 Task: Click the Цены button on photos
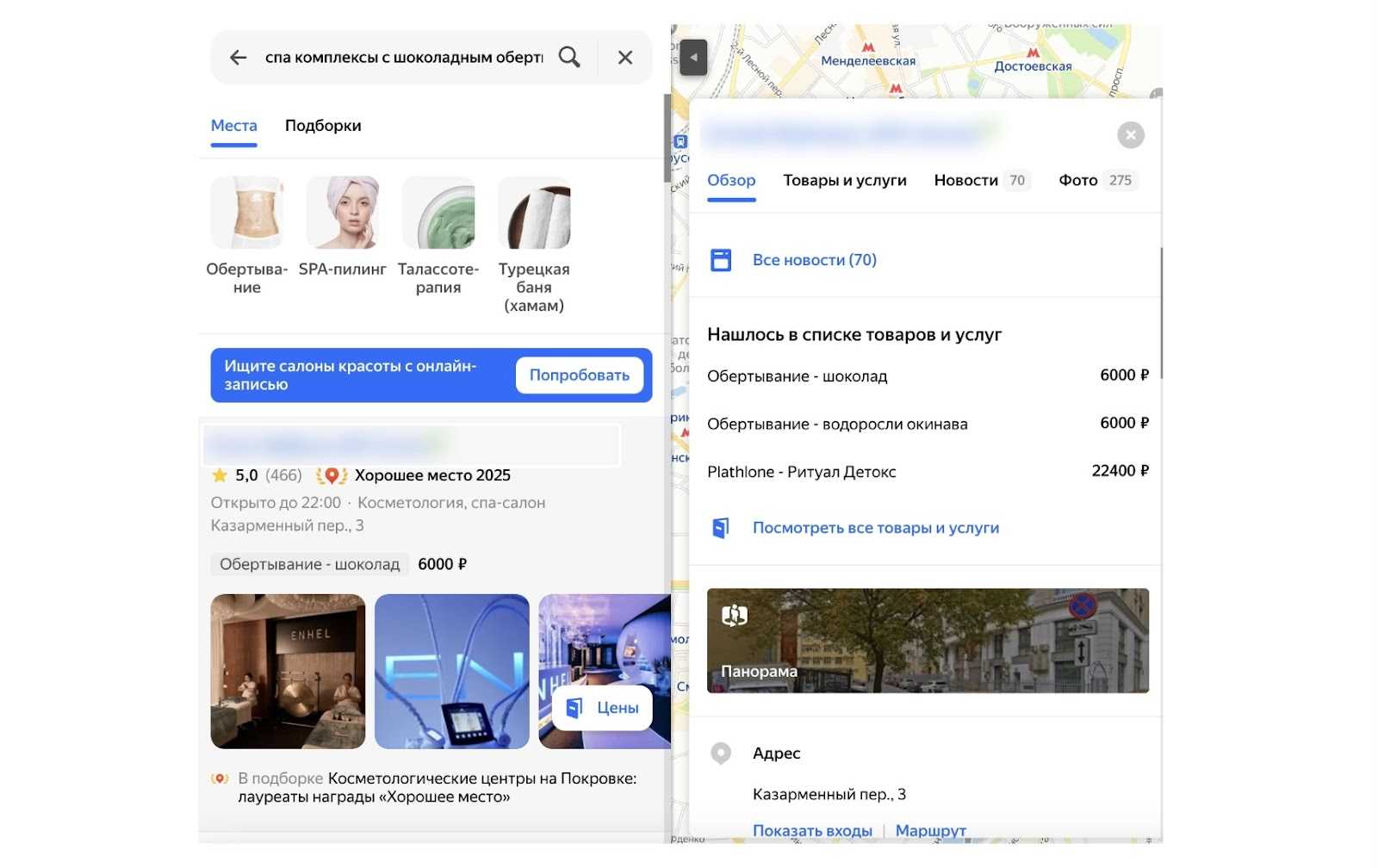tap(602, 708)
